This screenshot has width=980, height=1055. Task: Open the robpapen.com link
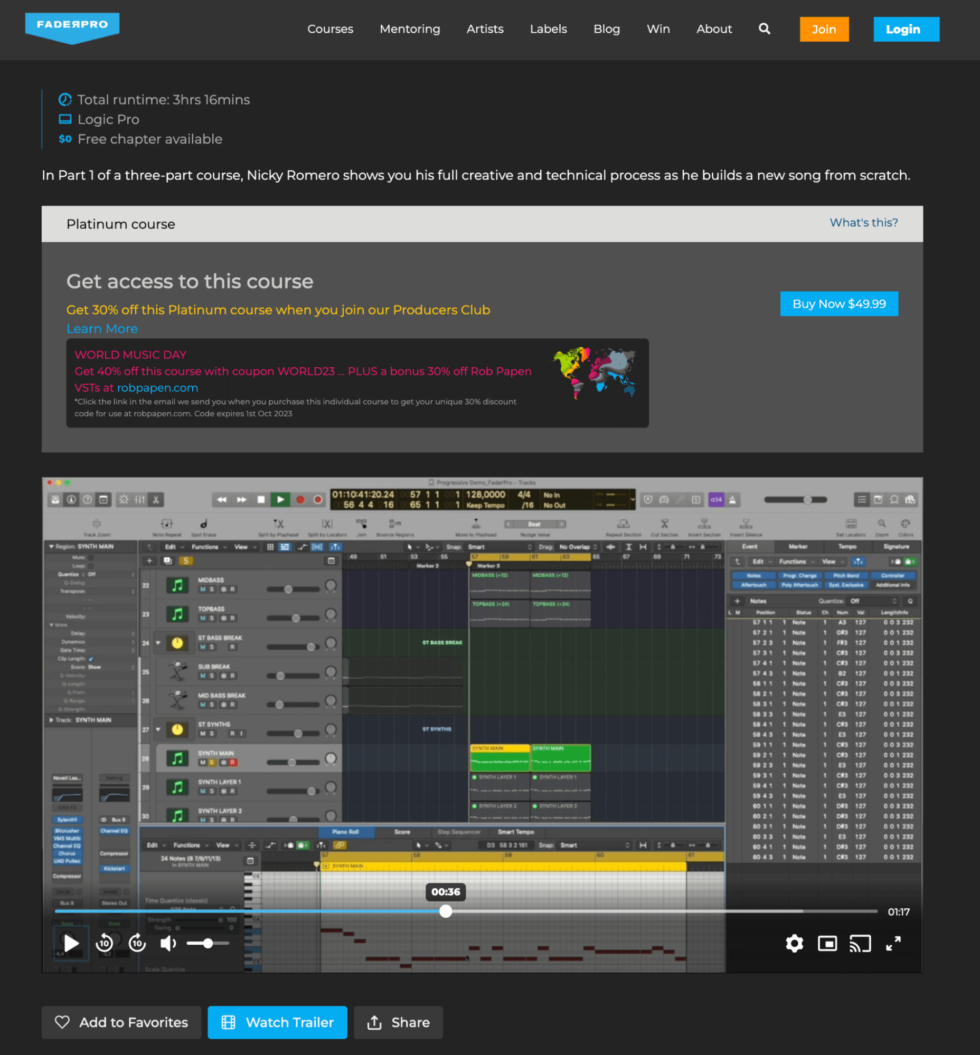point(157,388)
